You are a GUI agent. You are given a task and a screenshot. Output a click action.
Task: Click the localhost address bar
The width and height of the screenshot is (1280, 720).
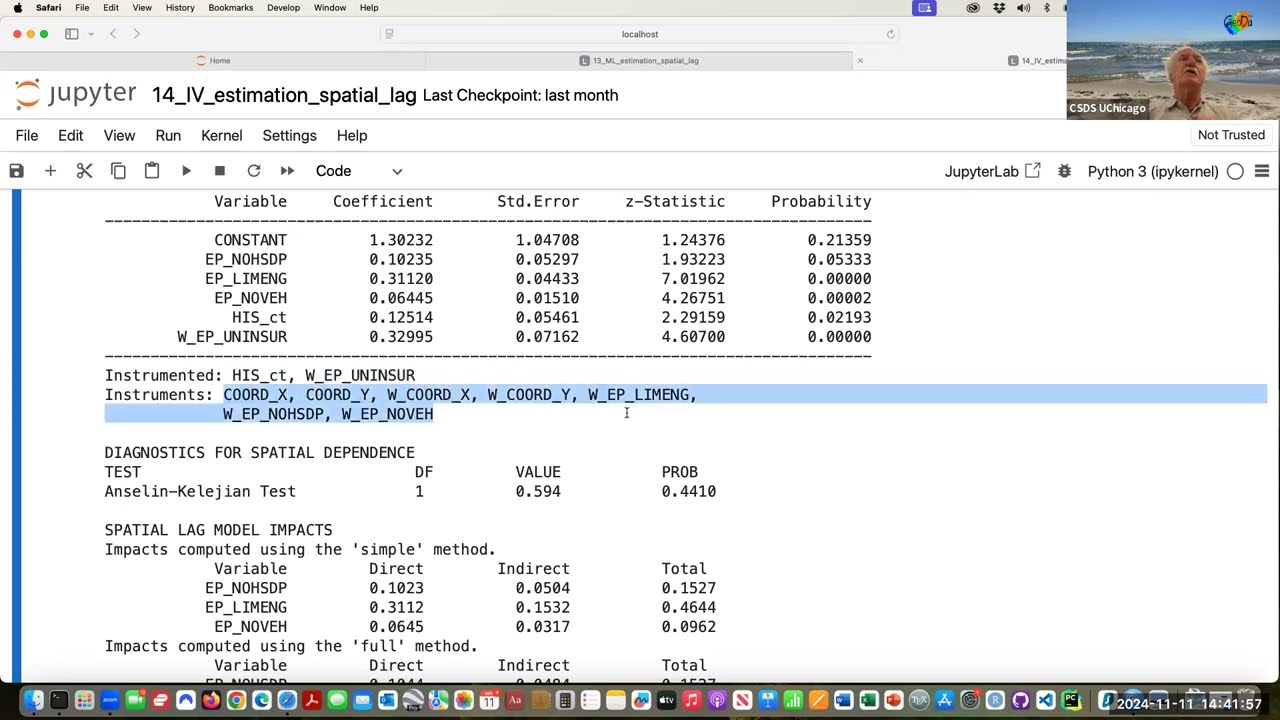tap(640, 34)
